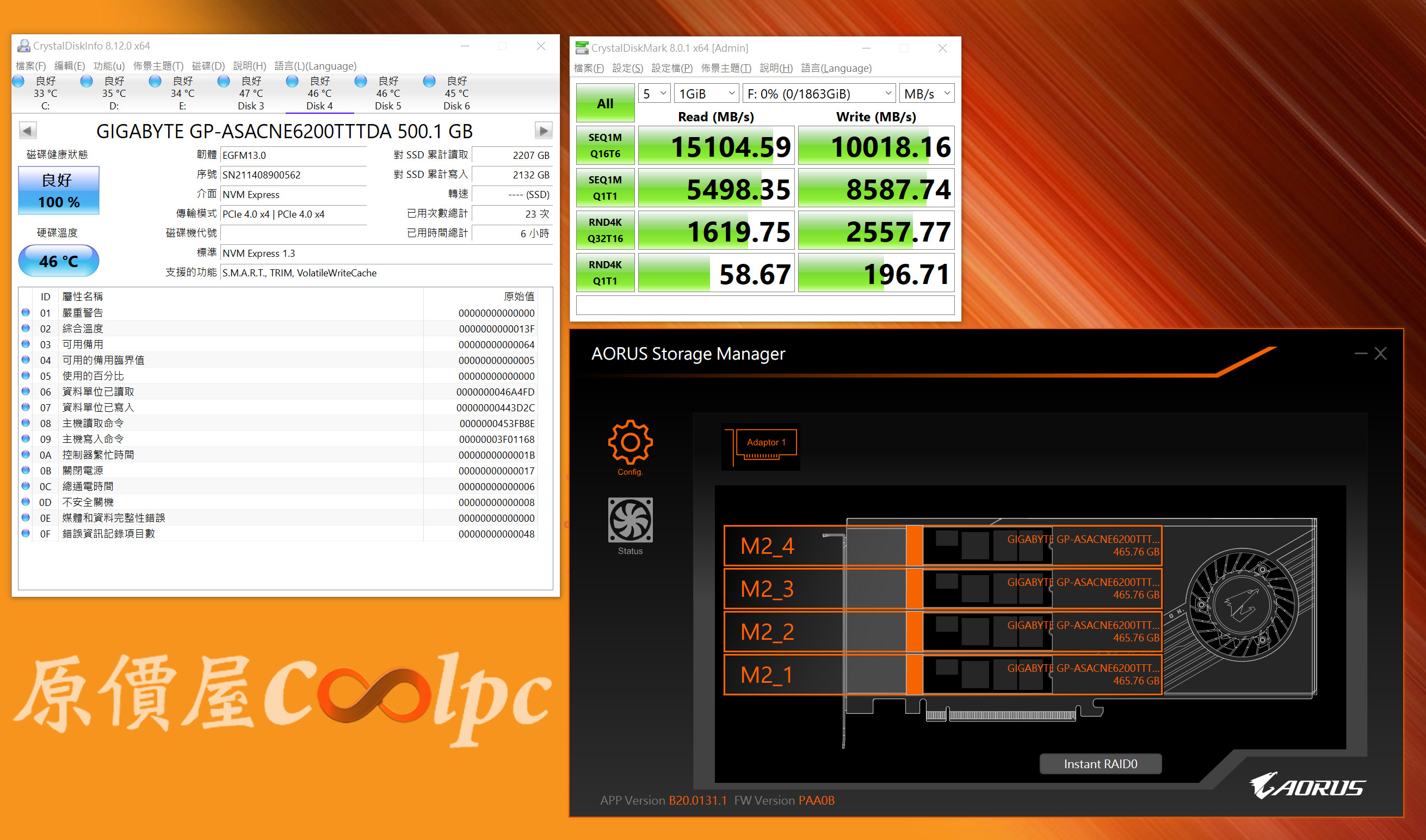Click total host reads value 2207 GB
Screen dimensions: 1426x840
513,155
